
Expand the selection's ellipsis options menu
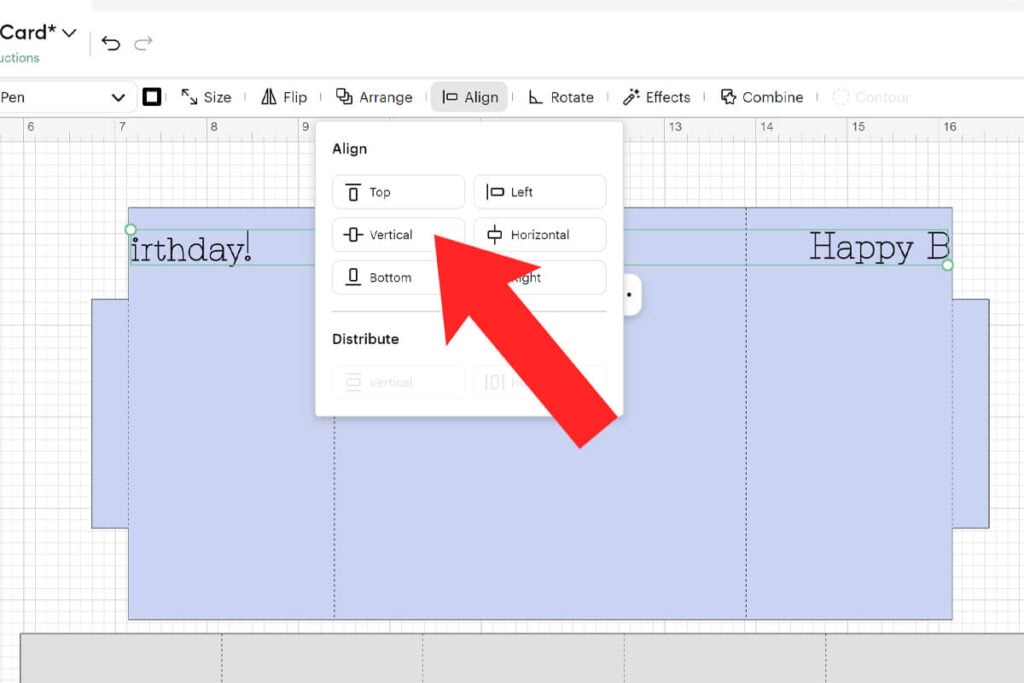(627, 295)
